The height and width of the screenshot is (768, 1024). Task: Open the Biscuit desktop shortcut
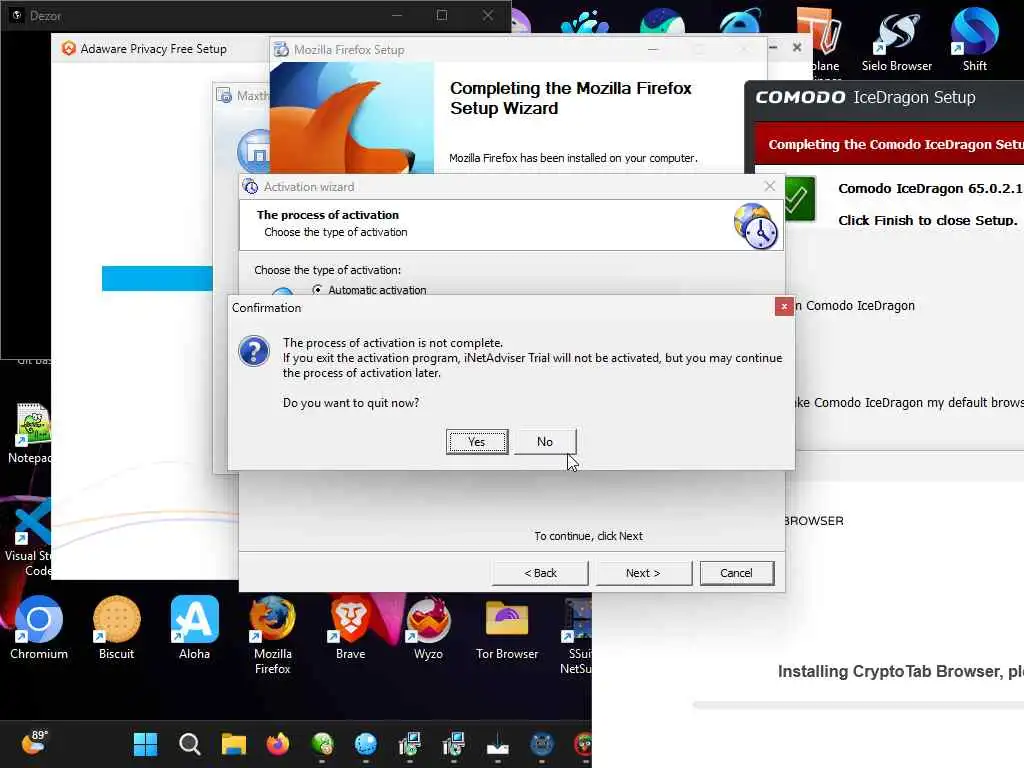[116, 627]
